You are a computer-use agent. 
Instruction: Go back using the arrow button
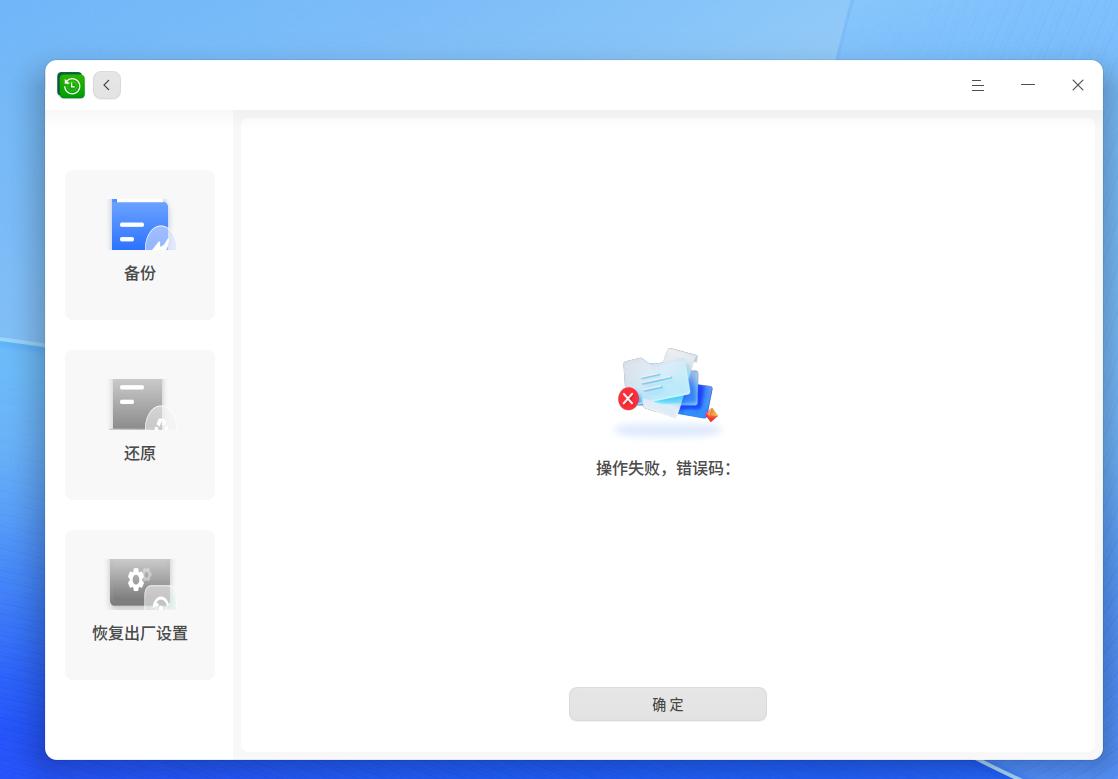tap(107, 86)
